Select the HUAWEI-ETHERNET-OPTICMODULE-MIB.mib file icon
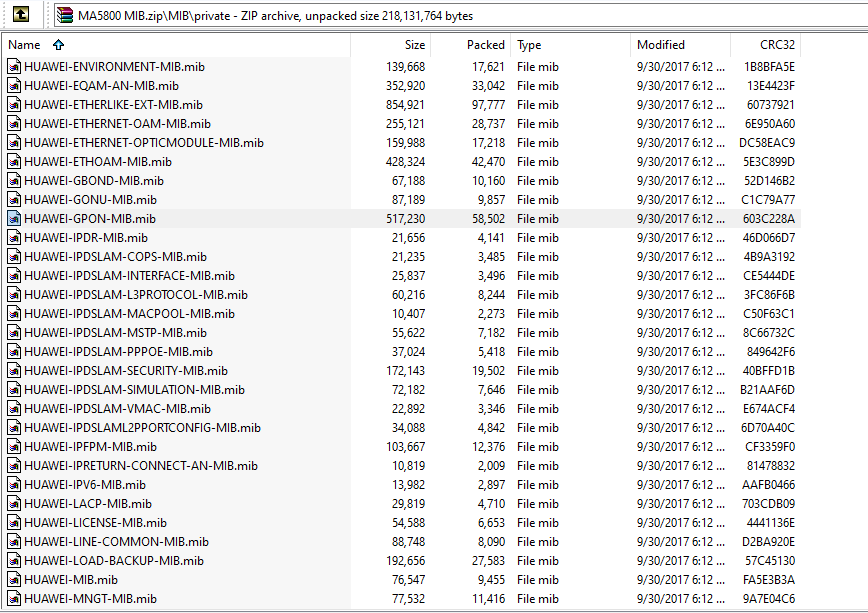Viewport: 868px width, 613px height. (14, 143)
